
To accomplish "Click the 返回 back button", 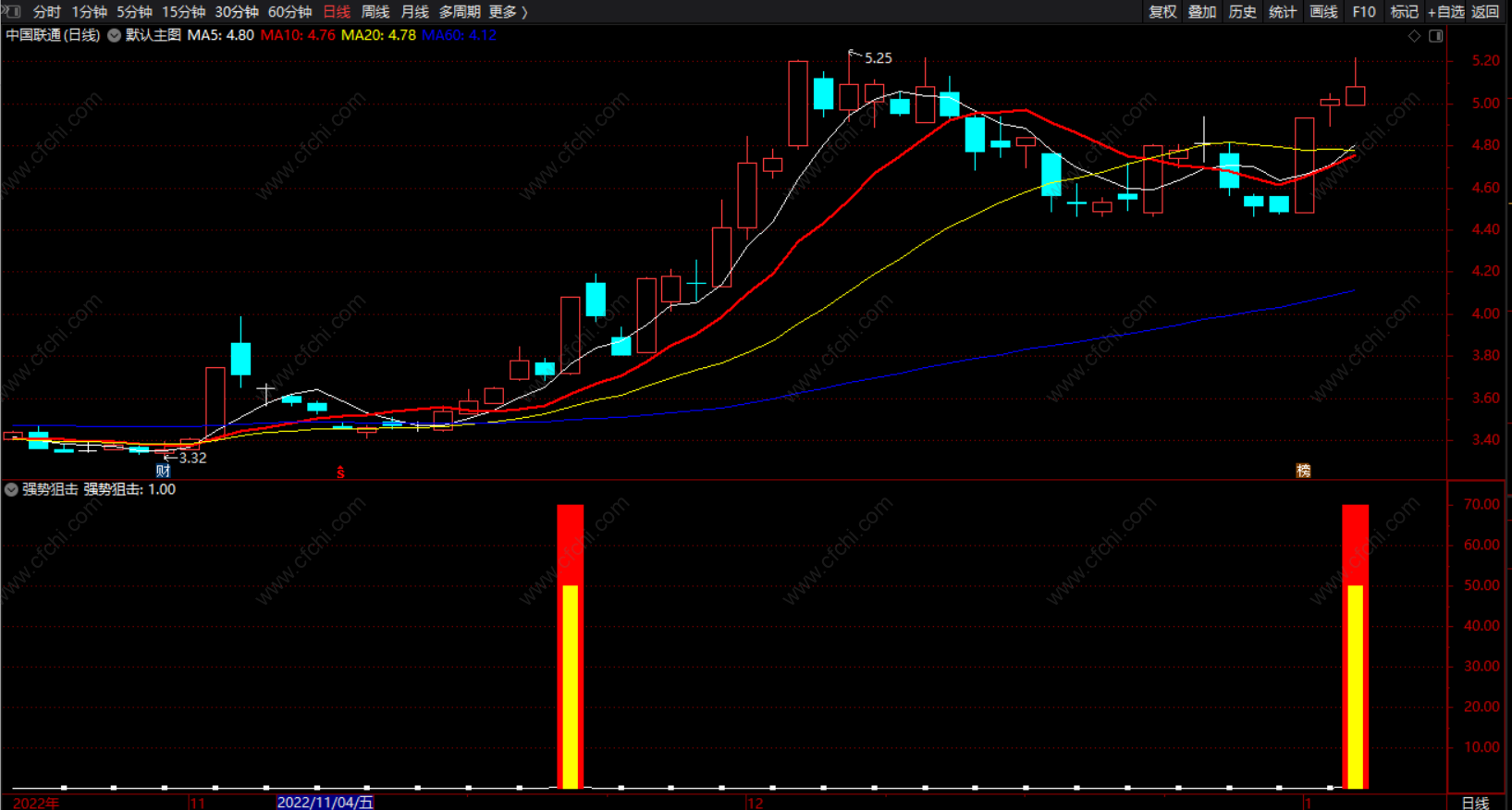I will point(1485,12).
